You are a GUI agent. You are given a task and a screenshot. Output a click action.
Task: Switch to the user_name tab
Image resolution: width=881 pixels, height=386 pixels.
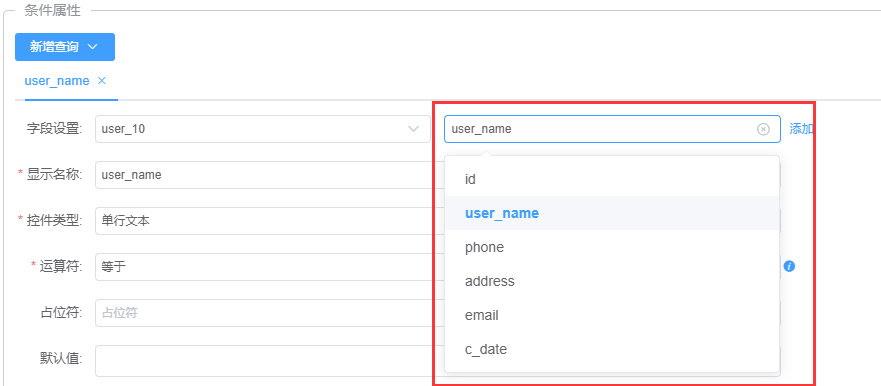coord(57,81)
